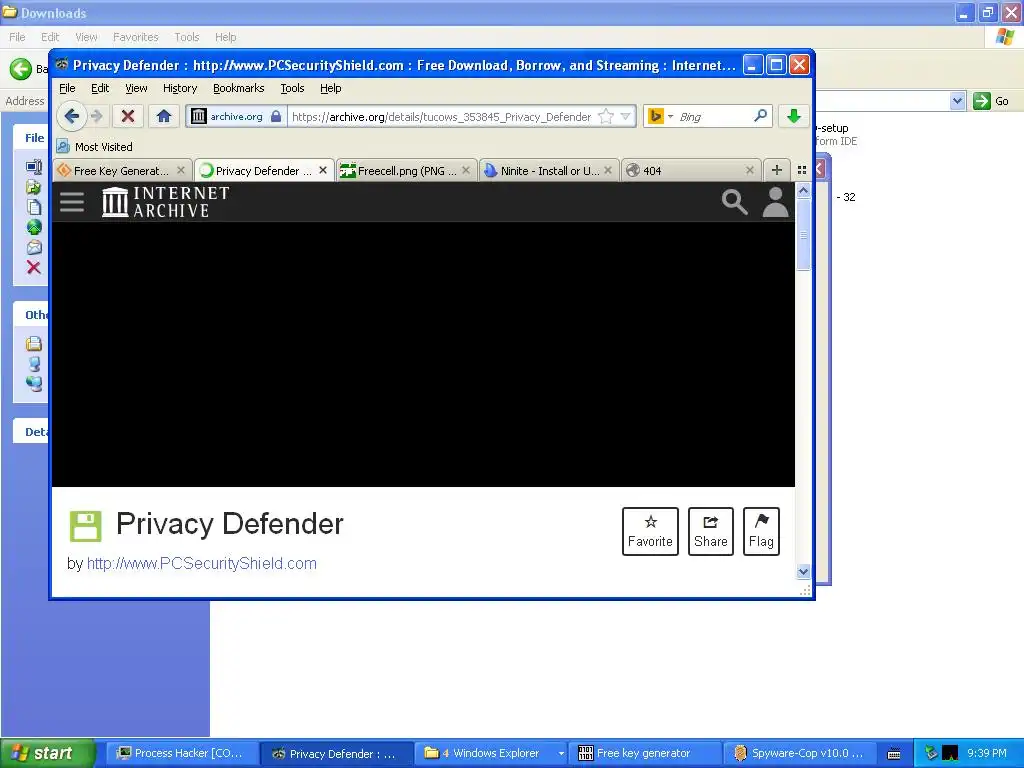This screenshot has width=1024, height=768.
Task: Click the green Back button in Downloads
Action: pyautogui.click(x=20, y=69)
